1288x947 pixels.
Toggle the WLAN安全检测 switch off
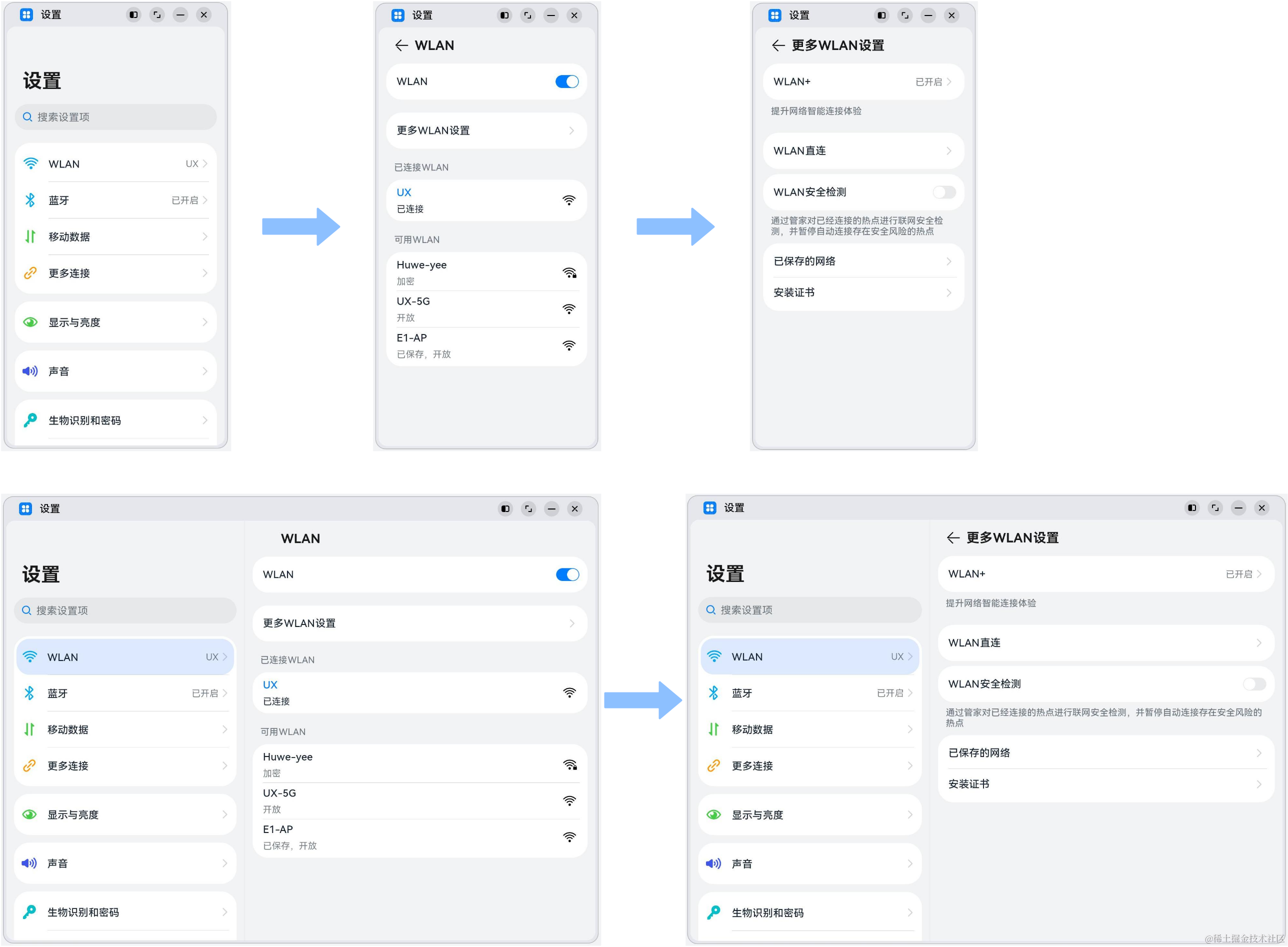coord(1253,683)
